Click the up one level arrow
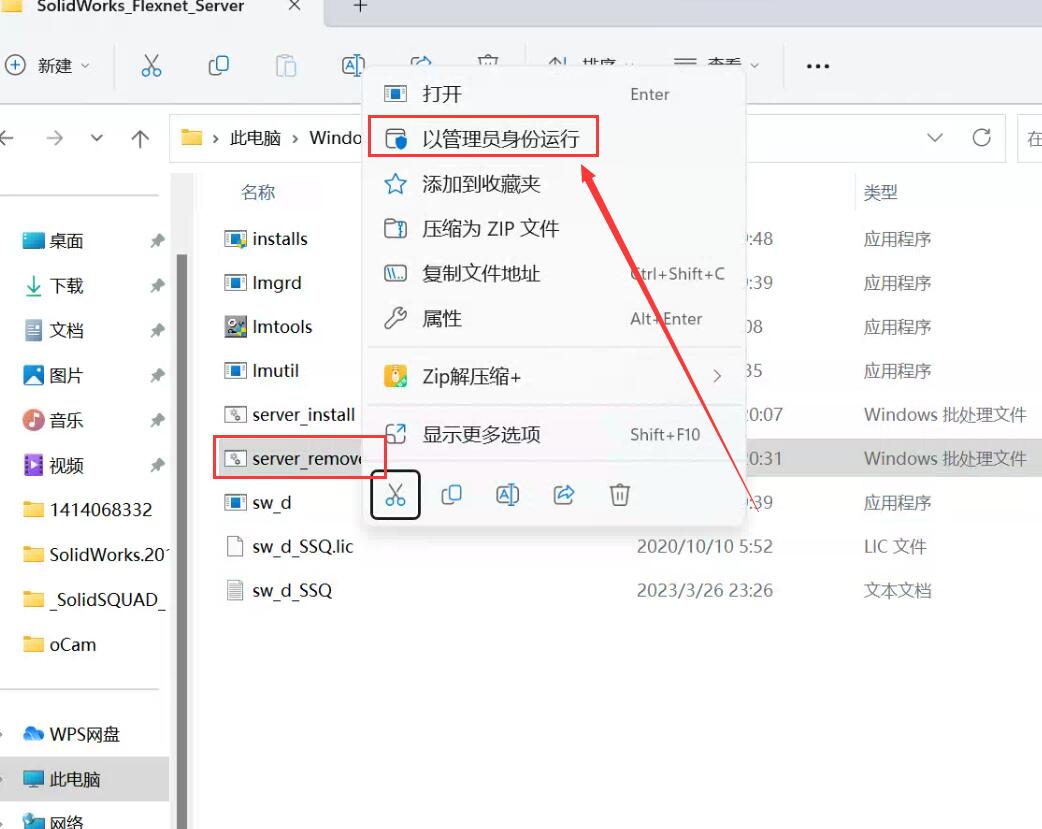 (140, 139)
